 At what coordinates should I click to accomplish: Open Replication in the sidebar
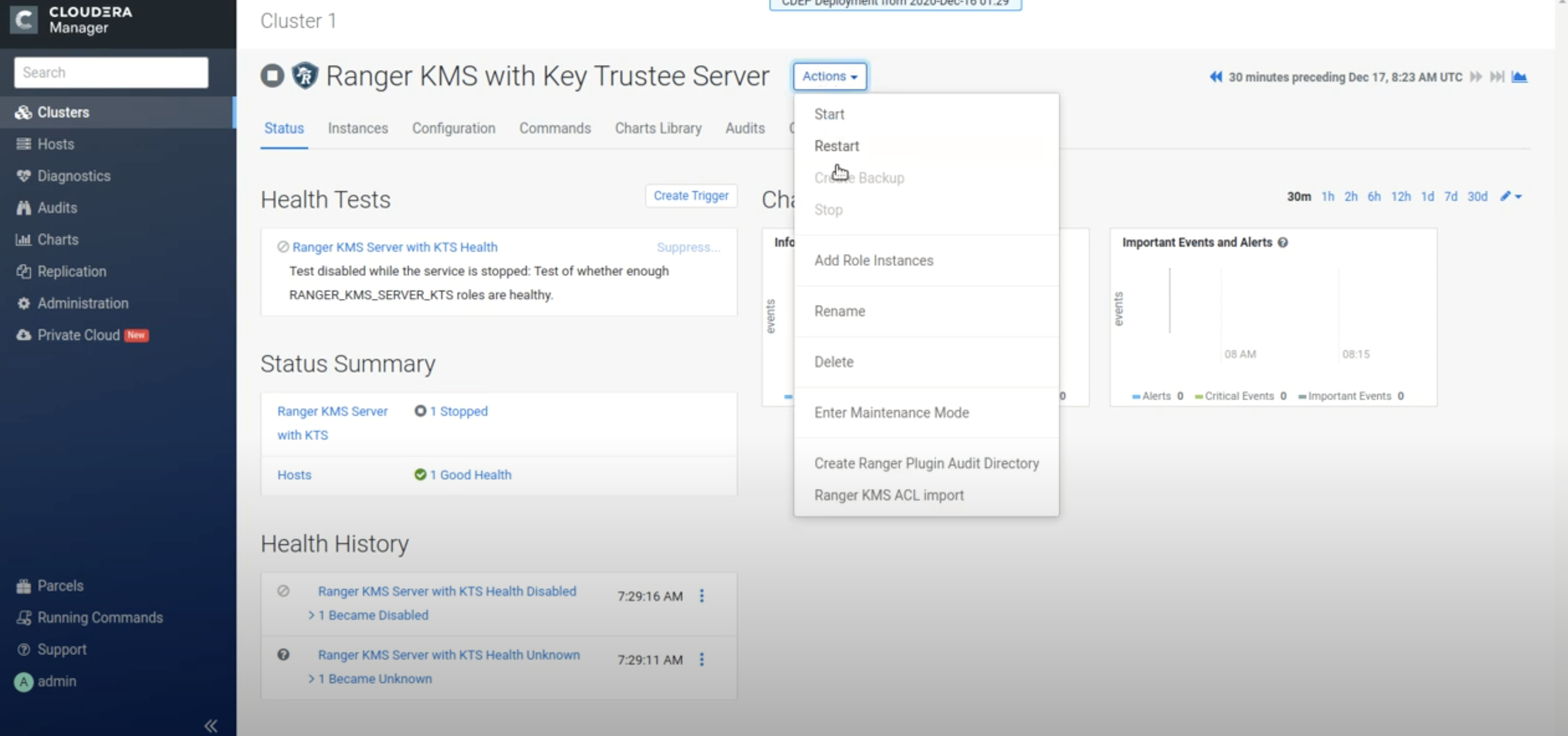(61, 272)
